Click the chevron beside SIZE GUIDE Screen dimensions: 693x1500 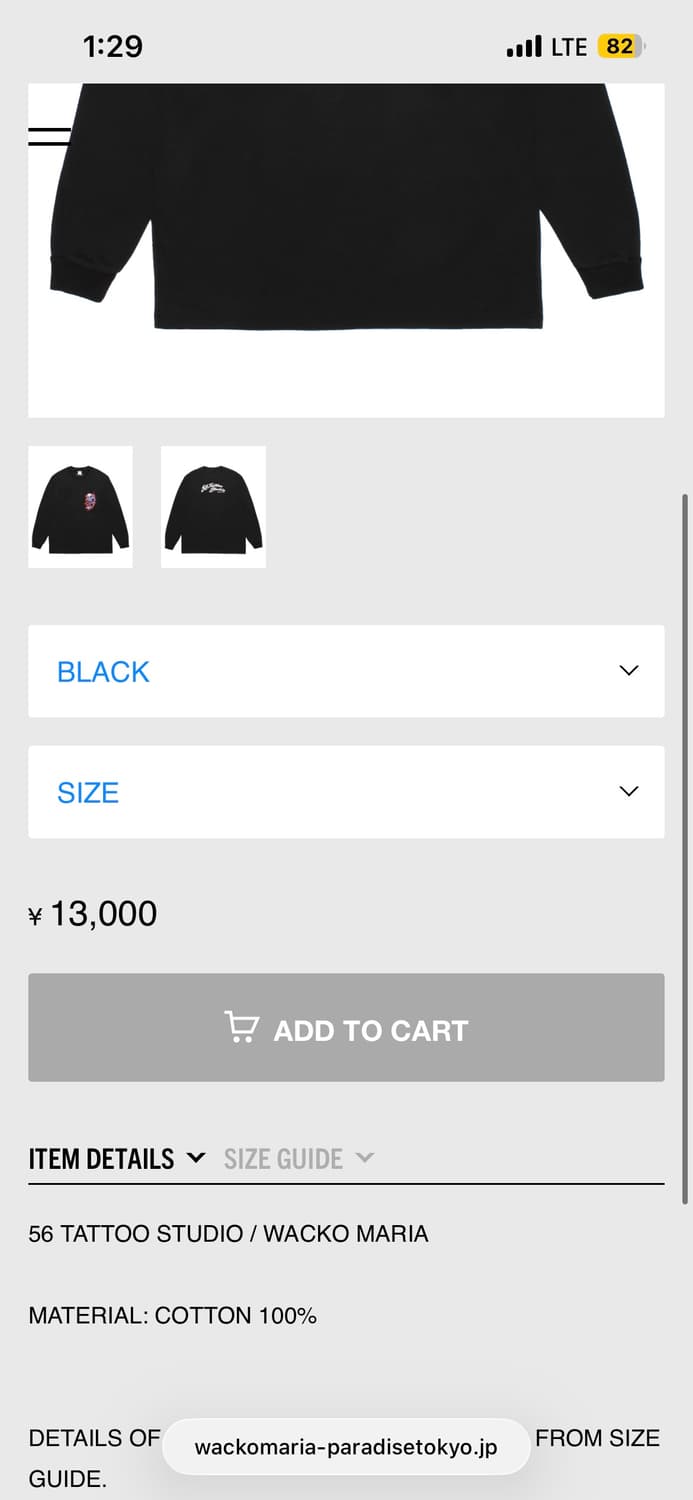point(365,1158)
